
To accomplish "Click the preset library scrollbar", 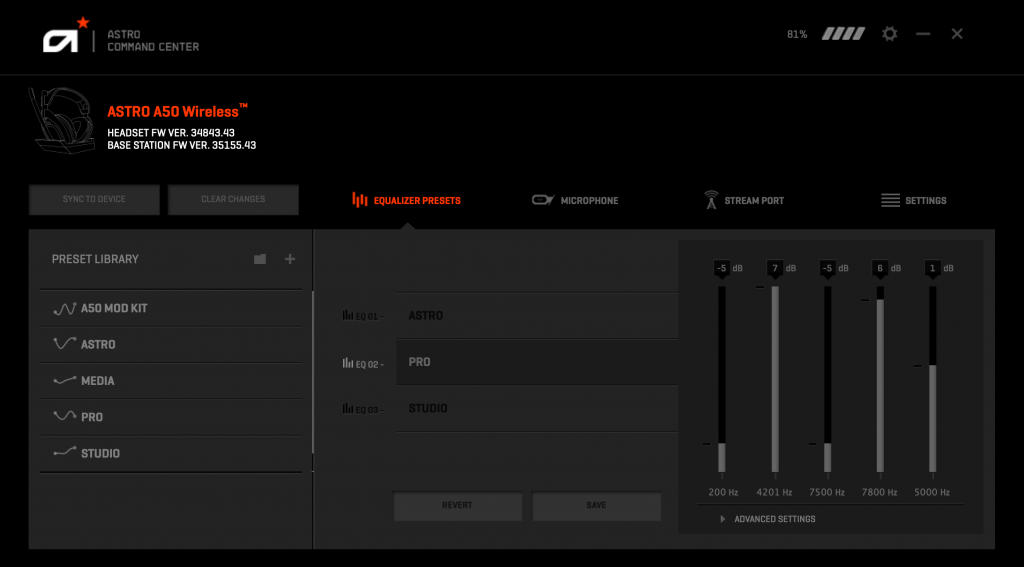I will coord(313,372).
